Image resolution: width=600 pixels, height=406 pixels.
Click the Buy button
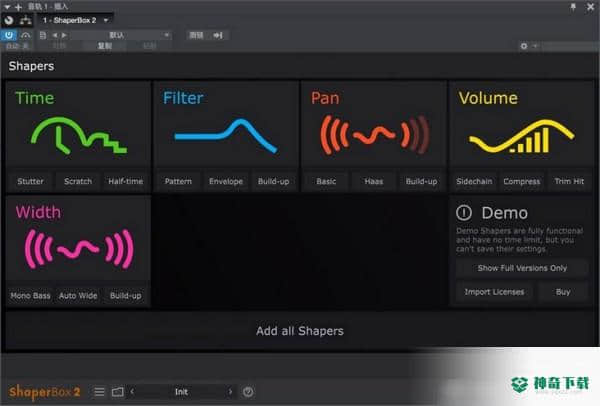(563, 292)
